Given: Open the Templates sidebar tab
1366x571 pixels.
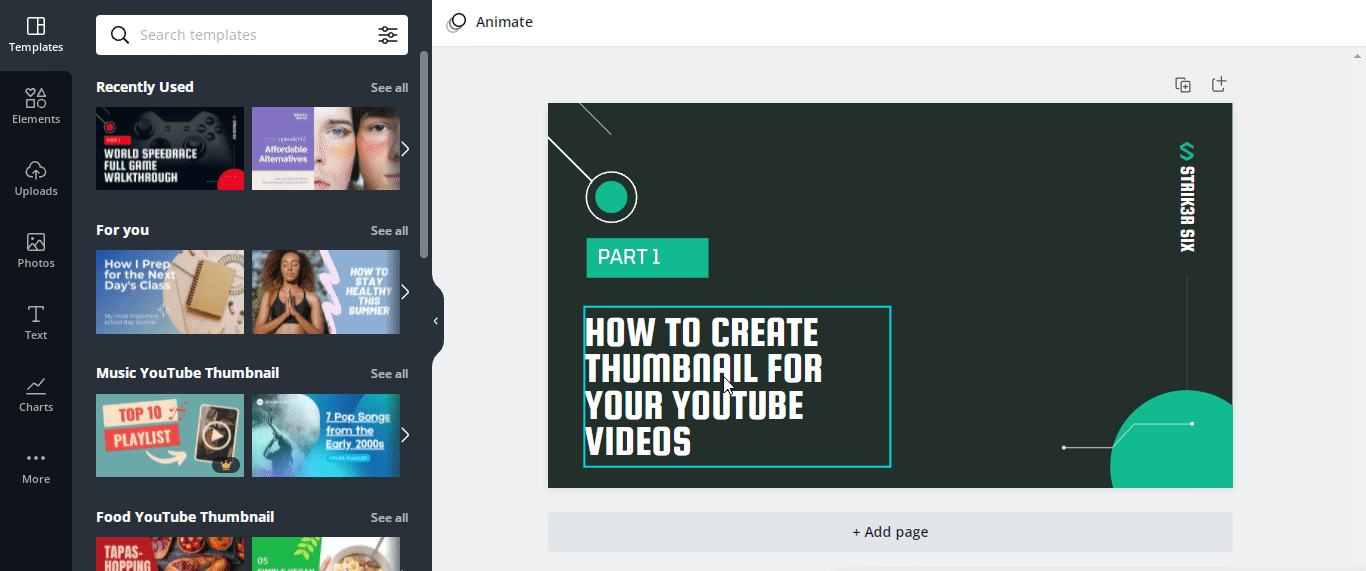Looking at the screenshot, I should pyautogui.click(x=36, y=35).
